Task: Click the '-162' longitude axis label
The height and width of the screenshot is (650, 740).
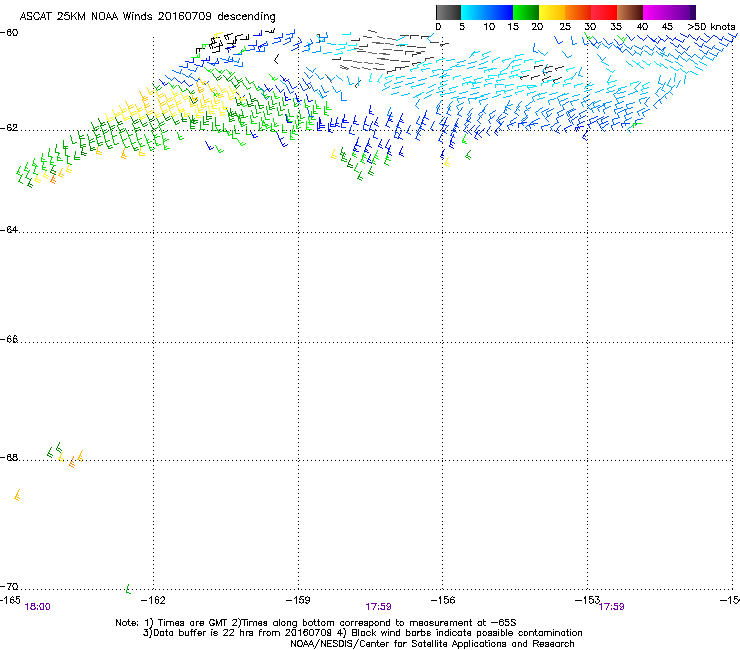Action: (154, 600)
